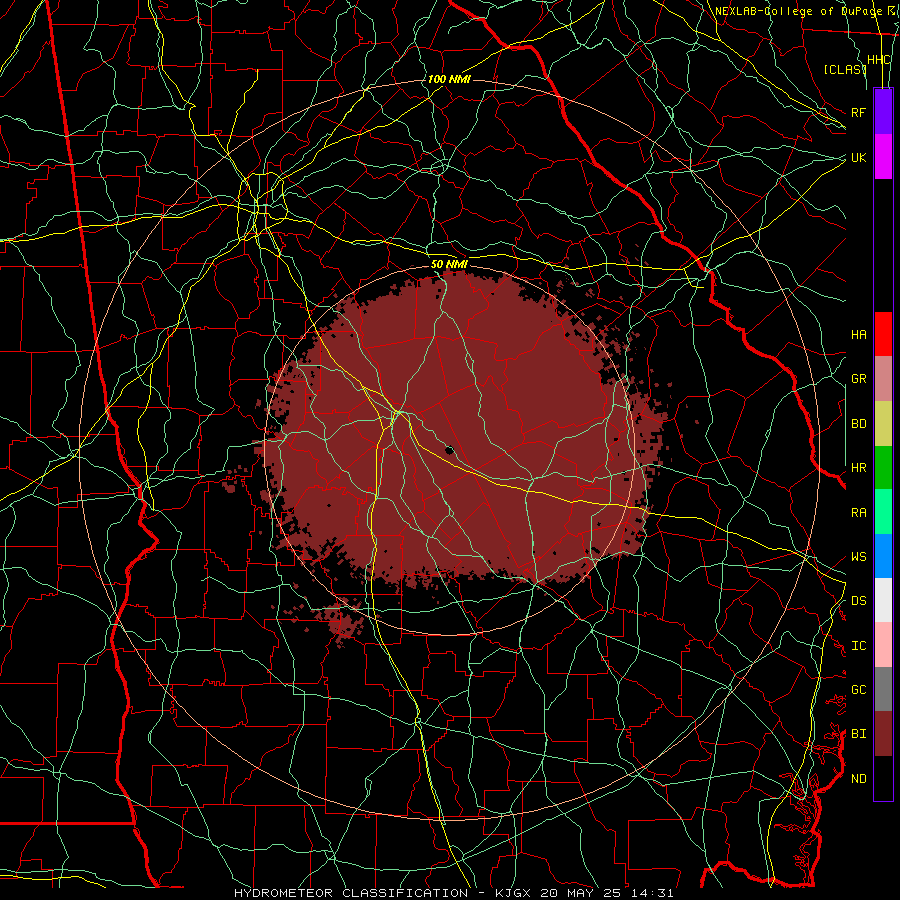
Task: Click the NEXLAB-College of DuPage header text
Action: [801, 11]
